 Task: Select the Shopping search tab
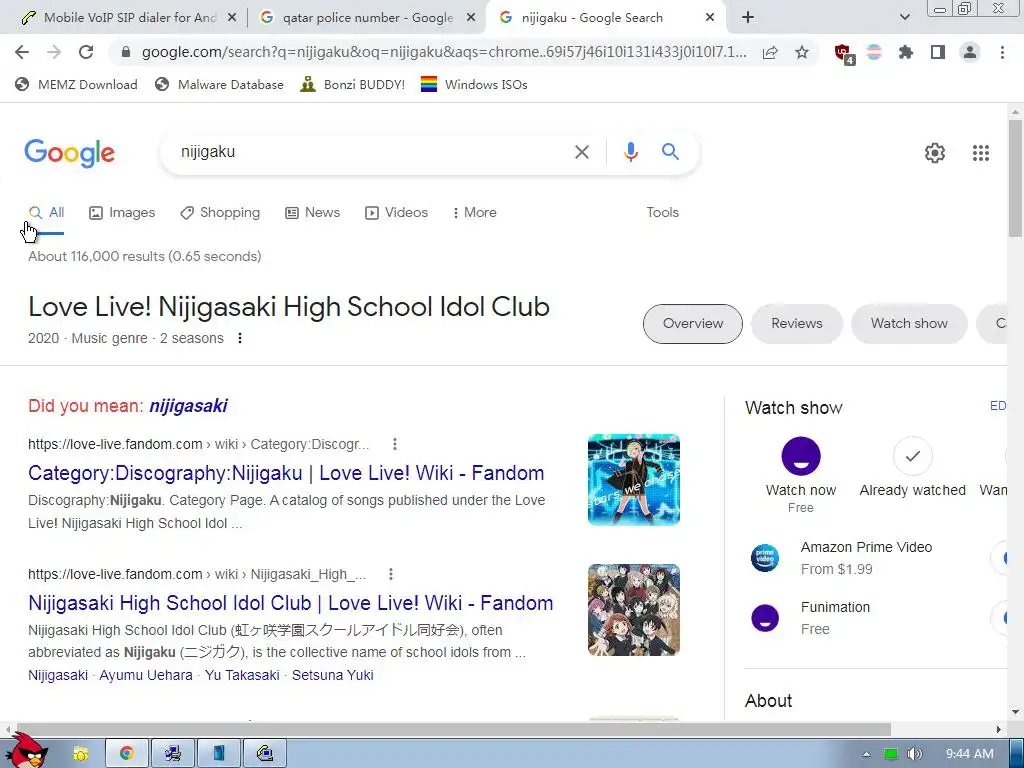pos(220,213)
